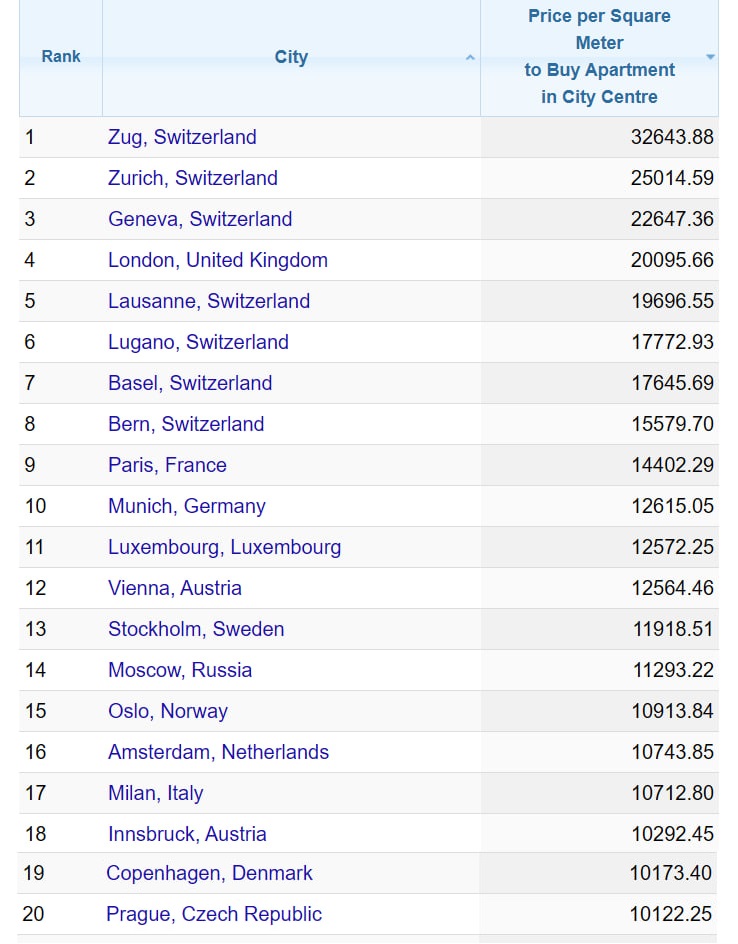The image size is (738, 944).
Task: Click the Geneva, Switzerland city link
Action: [x=200, y=219]
